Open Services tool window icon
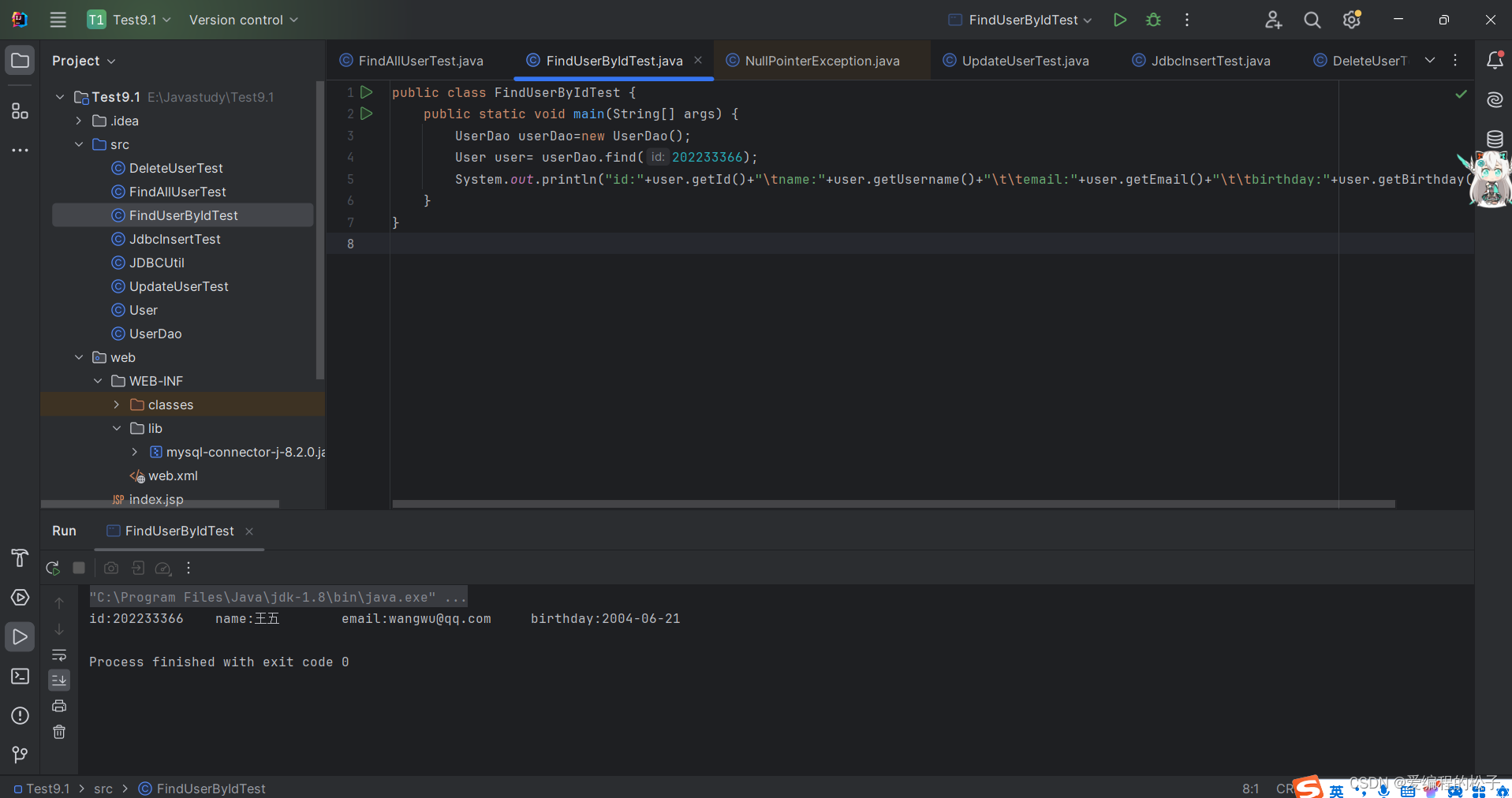The image size is (1512, 798). [20, 598]
